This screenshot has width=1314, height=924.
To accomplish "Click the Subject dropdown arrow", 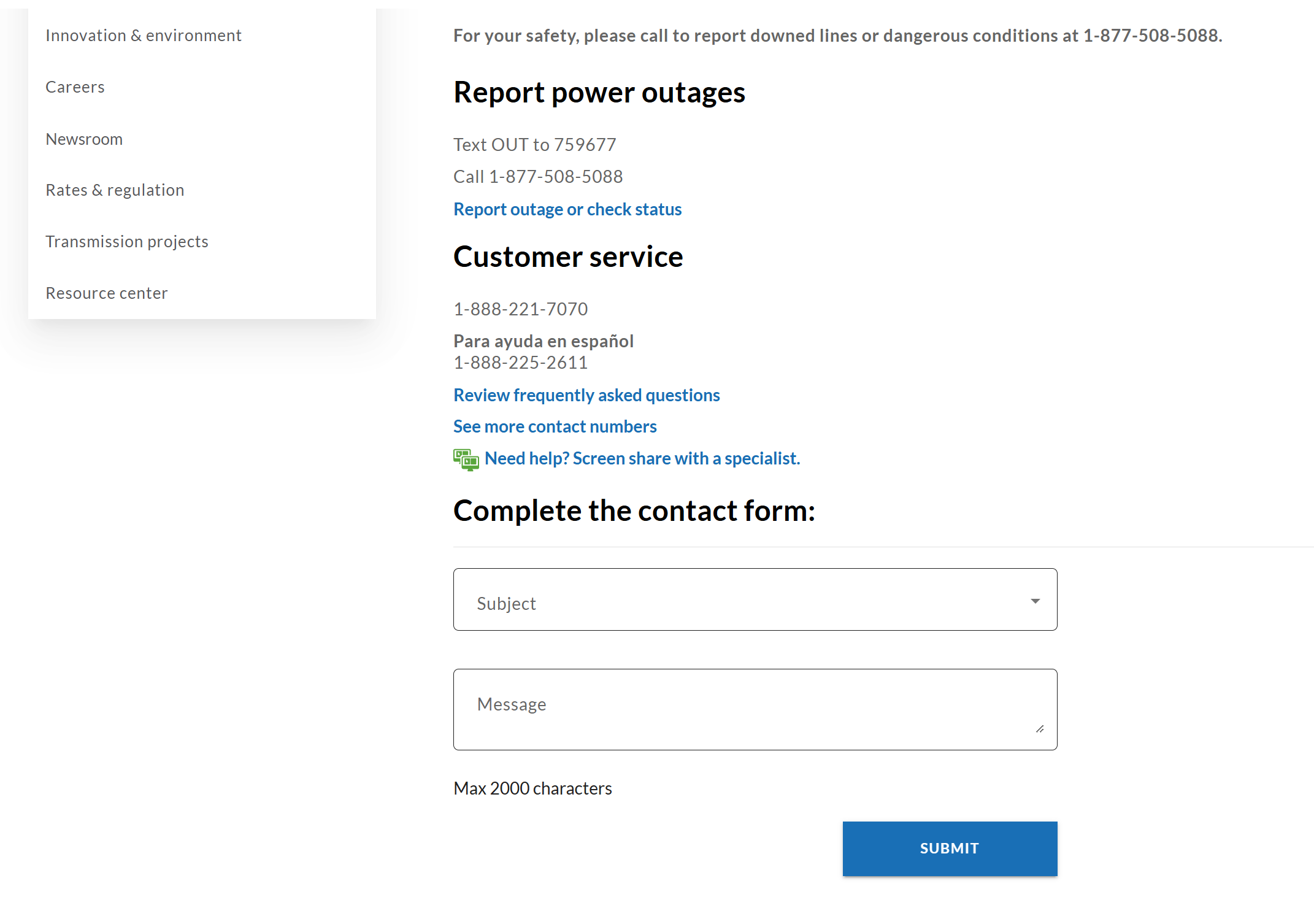I will point(1035,601).
